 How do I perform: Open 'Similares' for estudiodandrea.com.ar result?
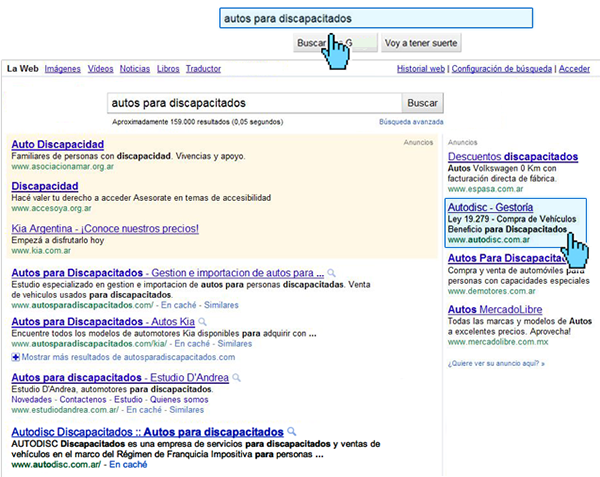point(187,410)
